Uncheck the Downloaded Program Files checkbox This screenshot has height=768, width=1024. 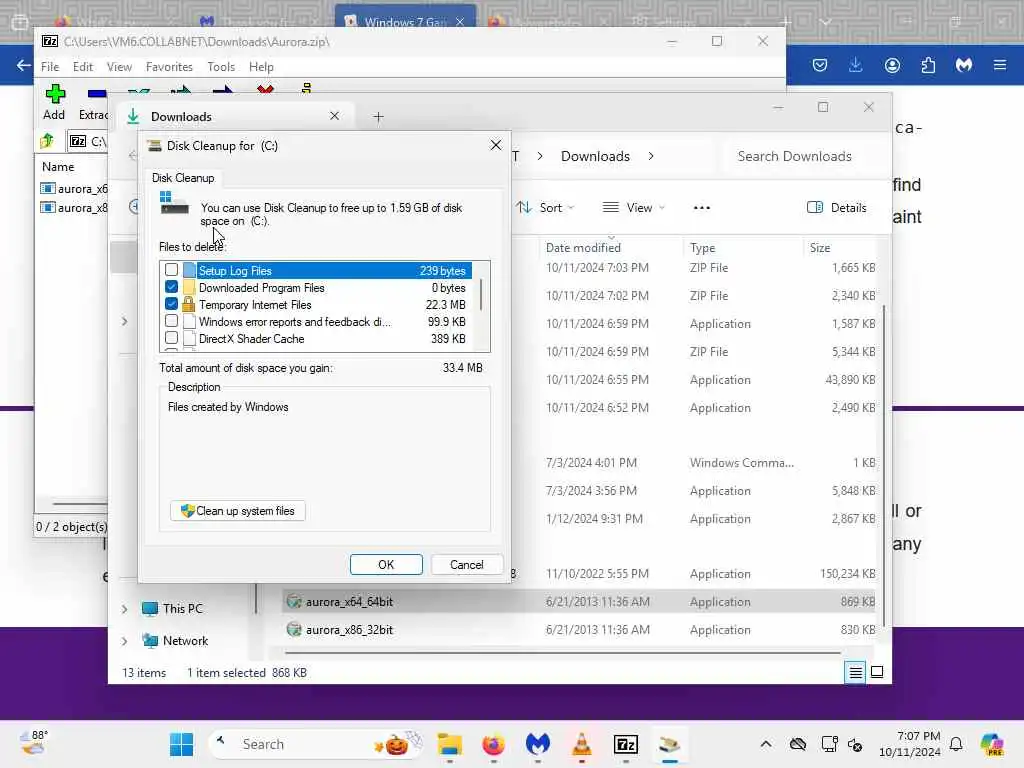pyautogui.click(x=171, y=287)
